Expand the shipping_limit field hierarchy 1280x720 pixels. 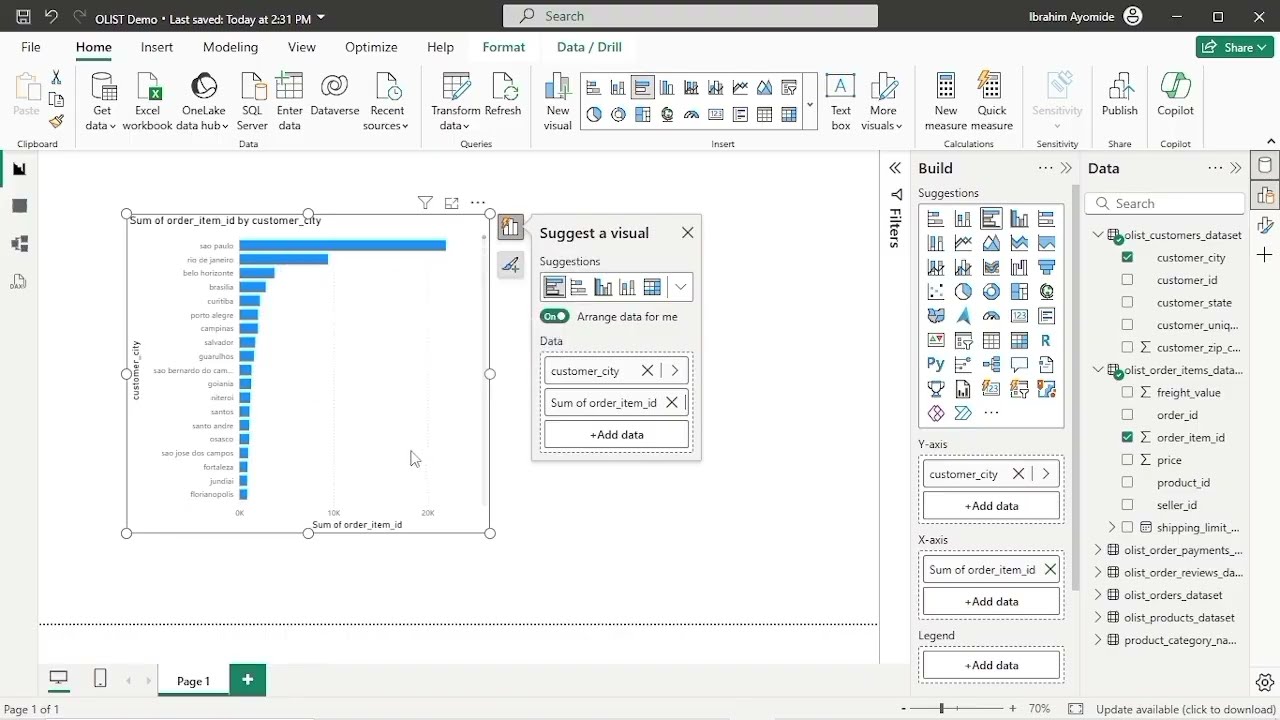click(x=1111, y=527)
